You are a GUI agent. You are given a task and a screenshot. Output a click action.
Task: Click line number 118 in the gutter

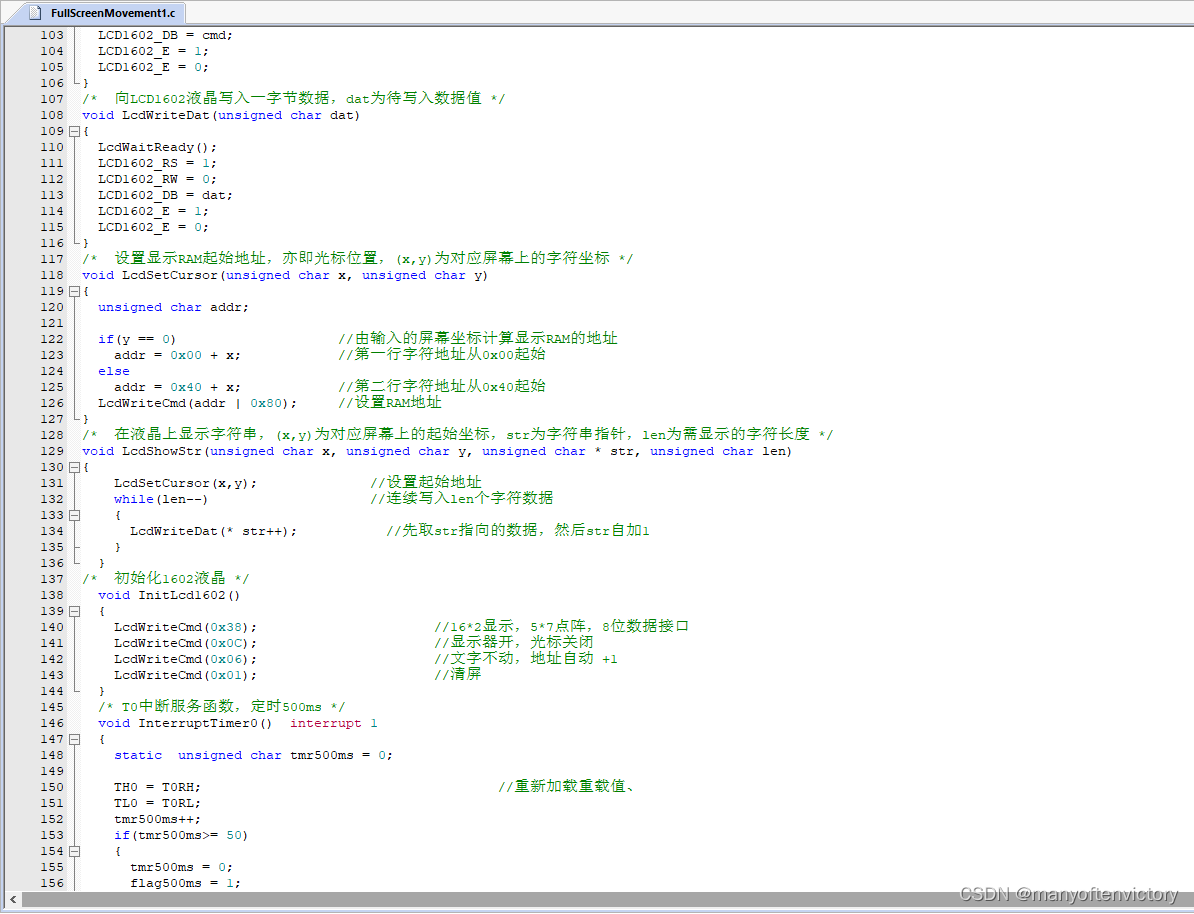(52, 275)
